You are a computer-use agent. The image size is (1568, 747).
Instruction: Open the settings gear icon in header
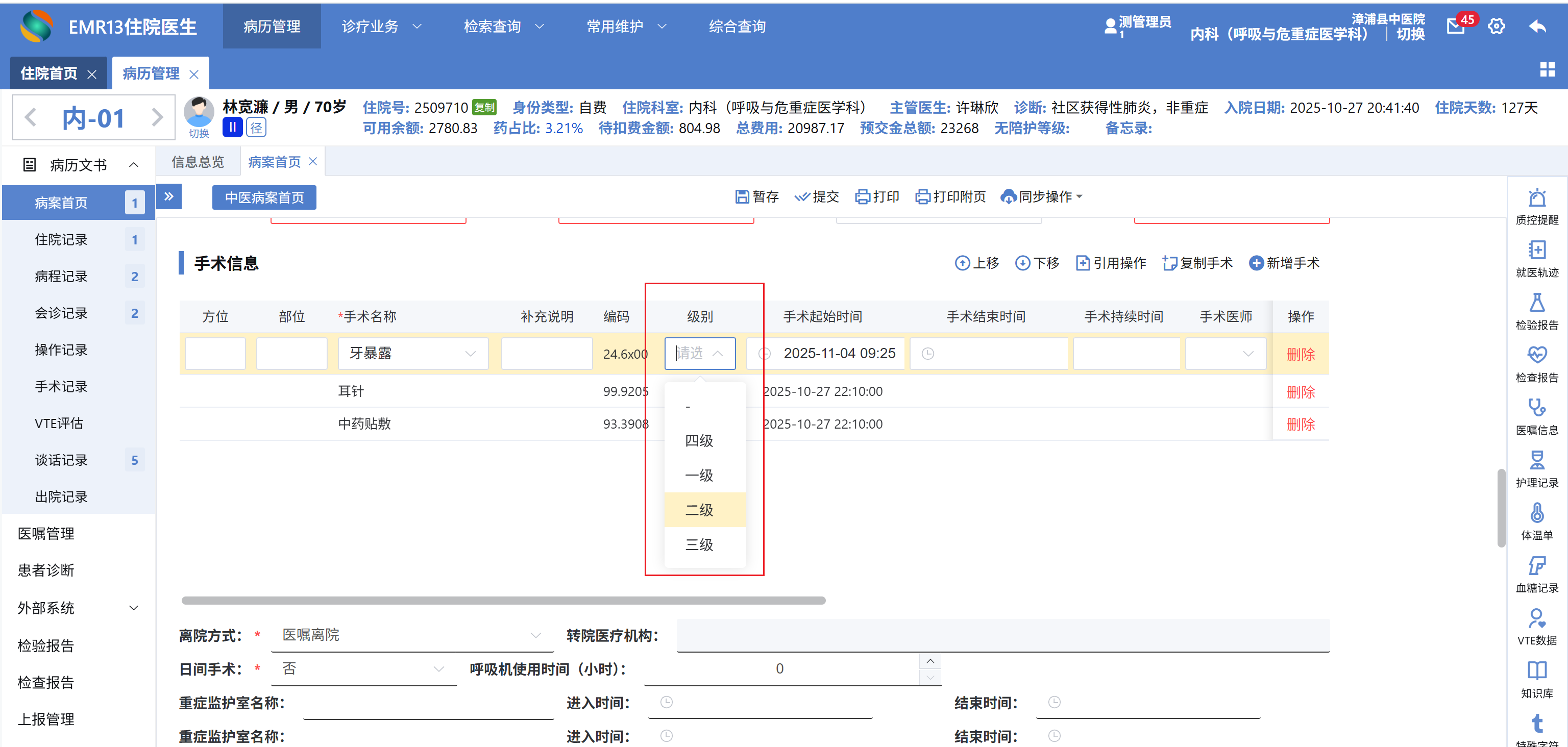point(1496,26)
